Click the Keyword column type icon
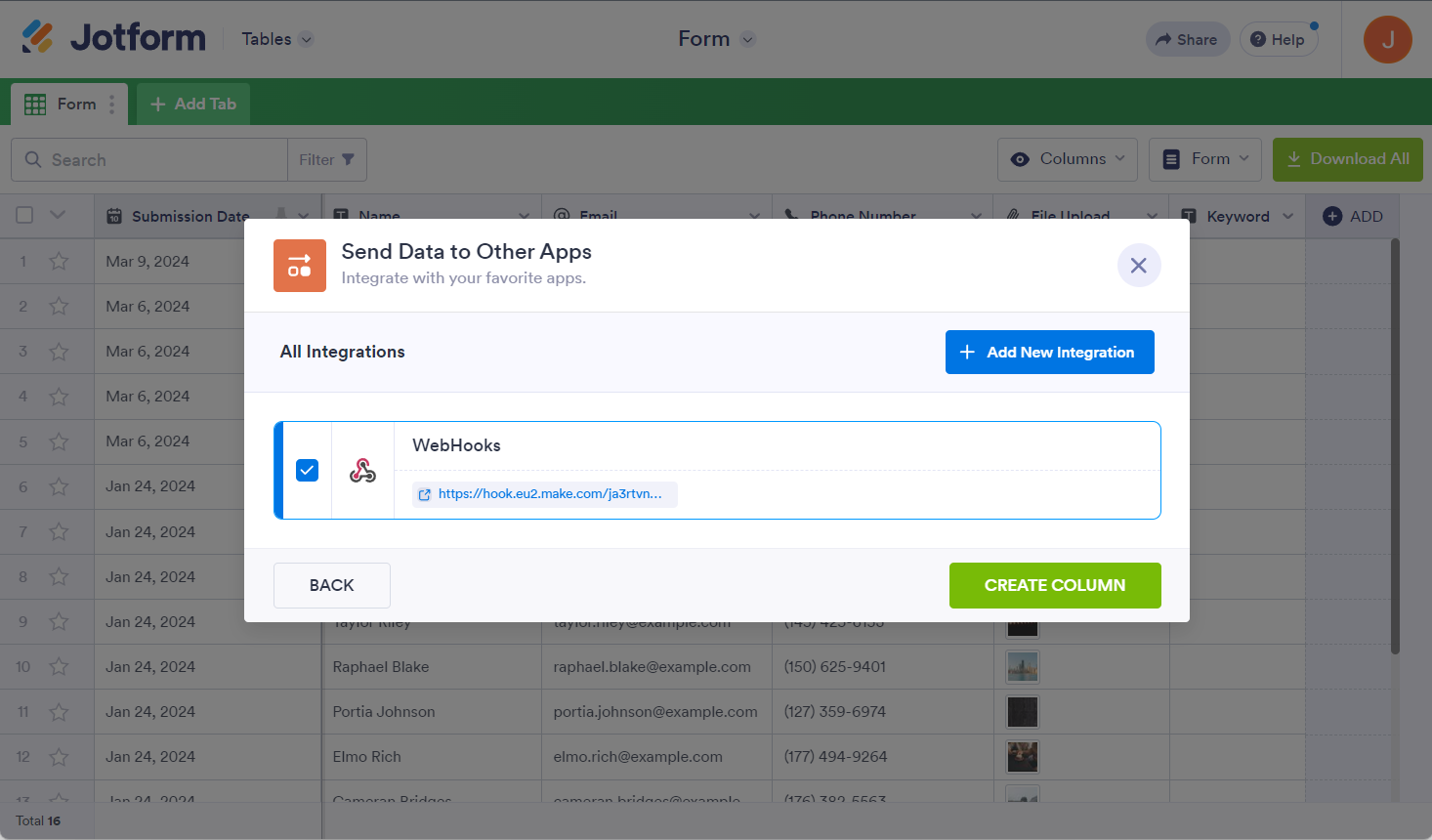The height and width of the screenshot is (840, 1432). click(1189, 217)
